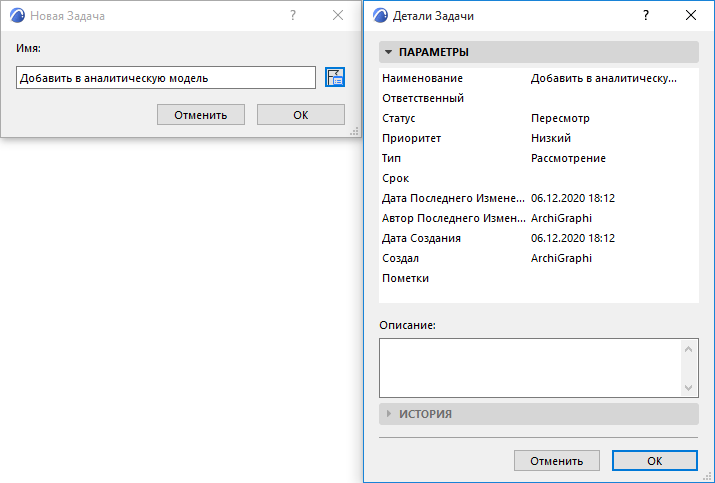Confirm with OK in Детали Задачи dialog
The height and width of the screenshot is (483, 715).
click(x=654, y=461)
